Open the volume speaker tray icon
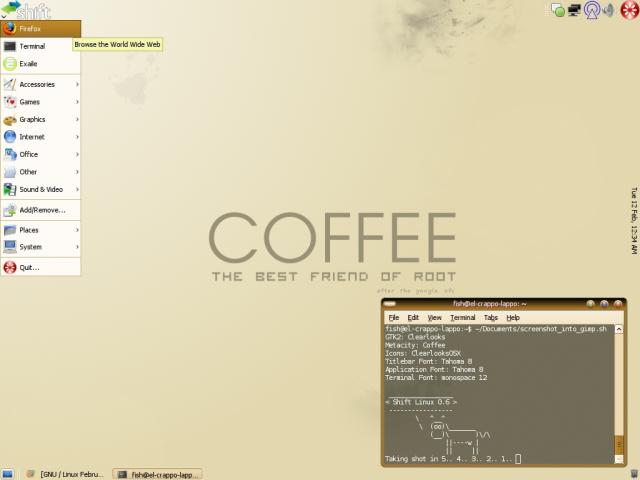Screen dimensions: 640x480 [609, 10]
